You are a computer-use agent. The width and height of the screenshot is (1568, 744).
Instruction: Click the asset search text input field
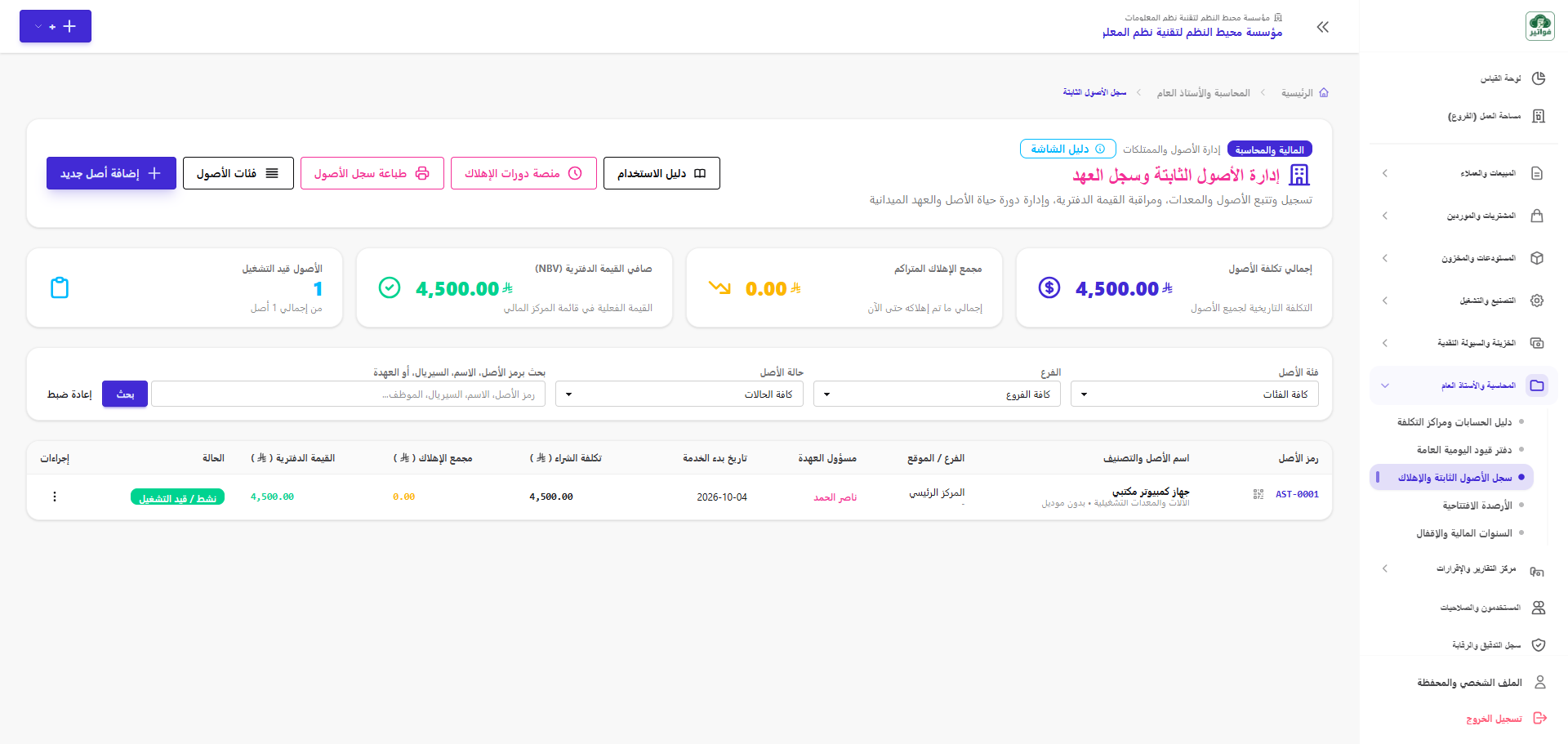(x=348, y=394)
